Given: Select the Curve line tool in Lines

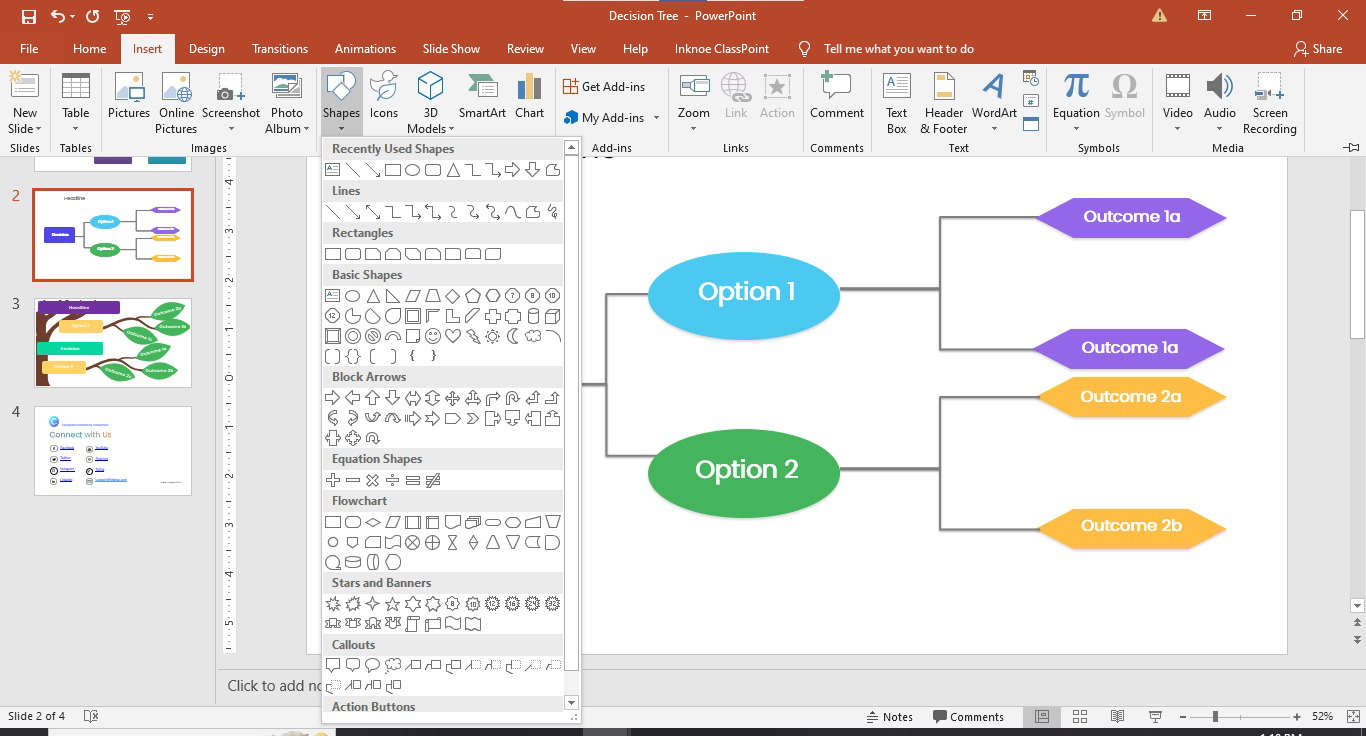Looking at the screenshot, I should tap(513, 212).
